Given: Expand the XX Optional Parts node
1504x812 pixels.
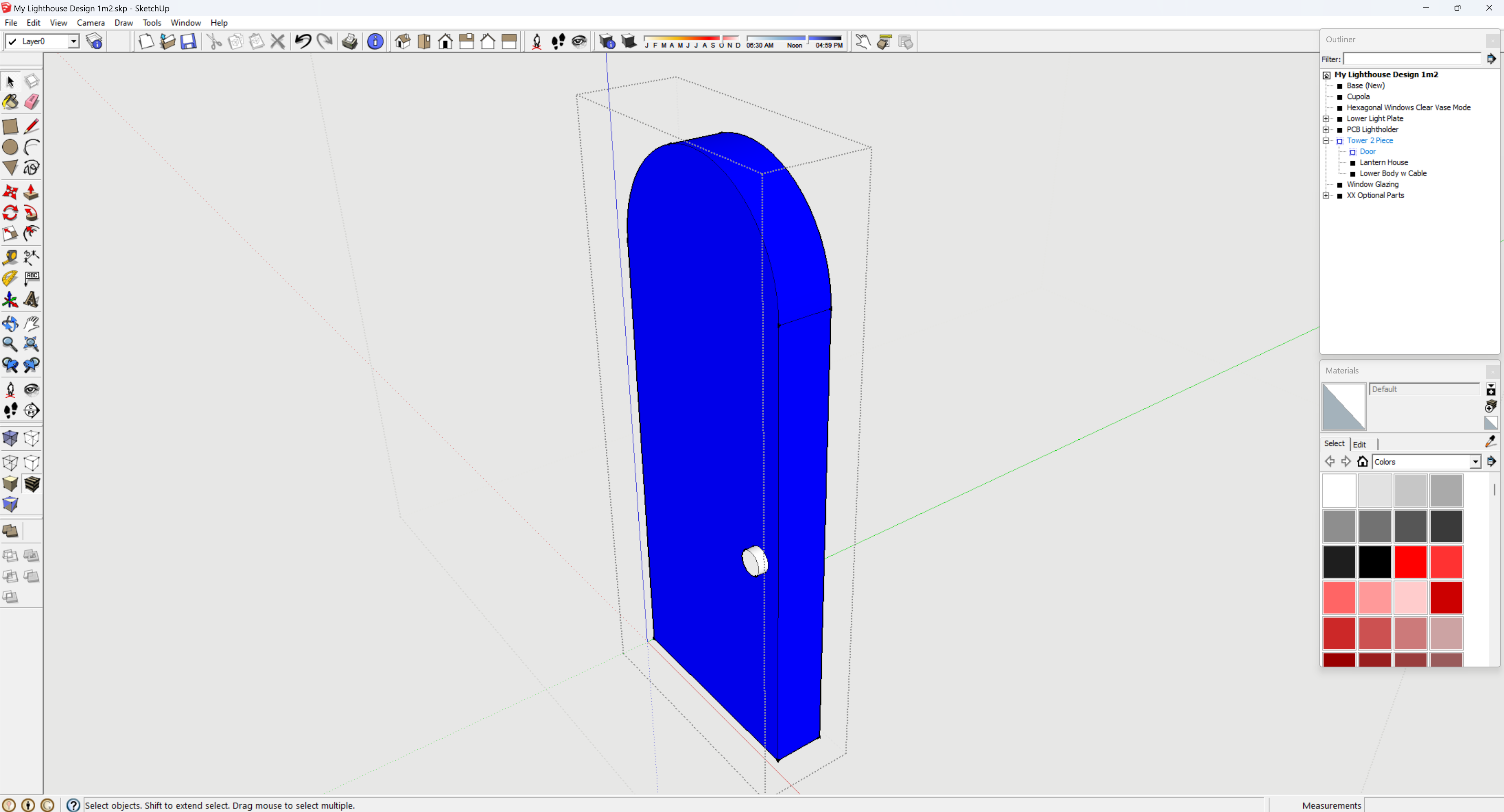Looking at the screenshot, I should tap(1326, 196).
